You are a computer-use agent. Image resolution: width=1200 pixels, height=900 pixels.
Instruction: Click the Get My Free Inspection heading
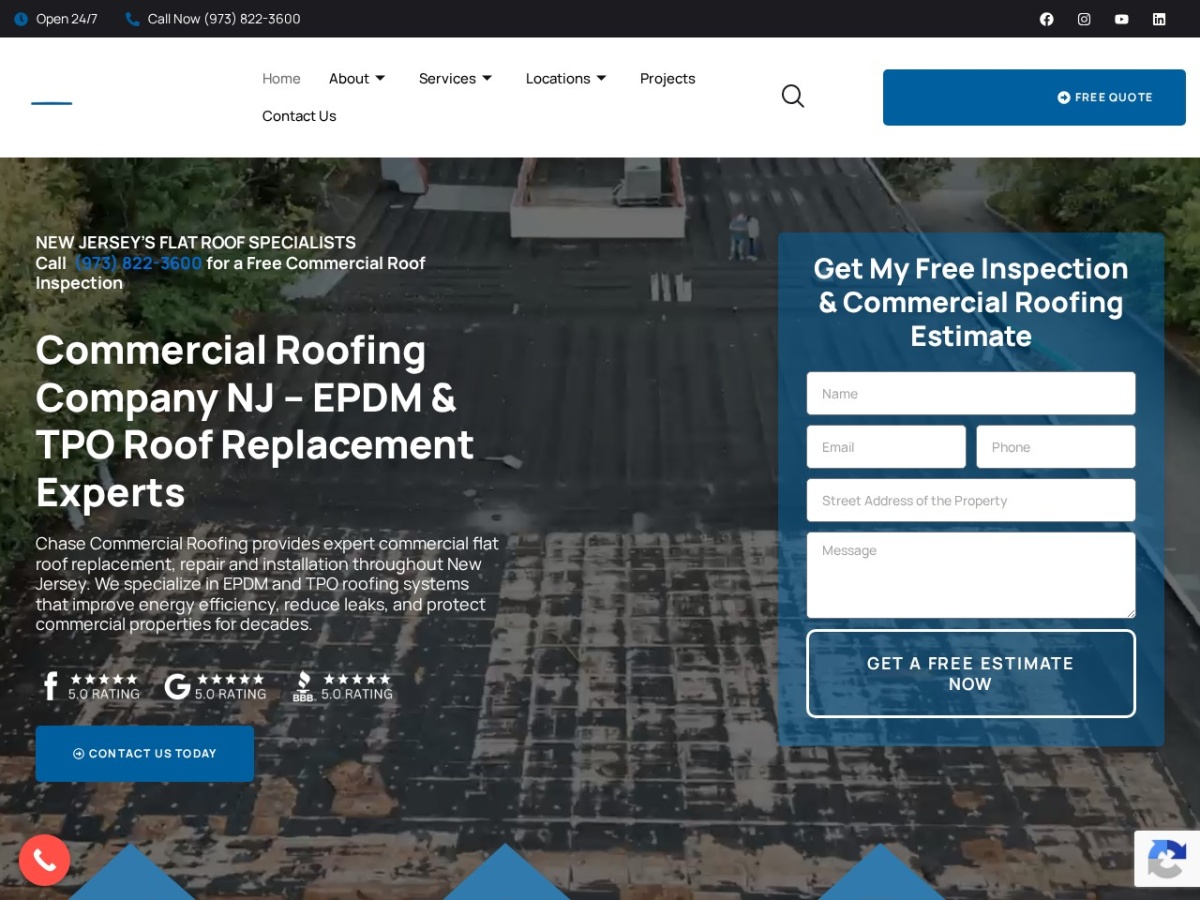[x=971, y=302]
